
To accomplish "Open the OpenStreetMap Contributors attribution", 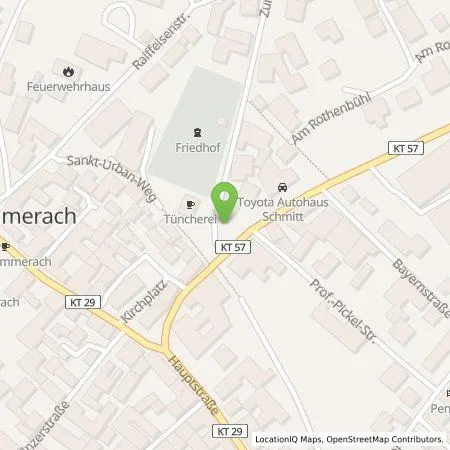I will [385, 439].
